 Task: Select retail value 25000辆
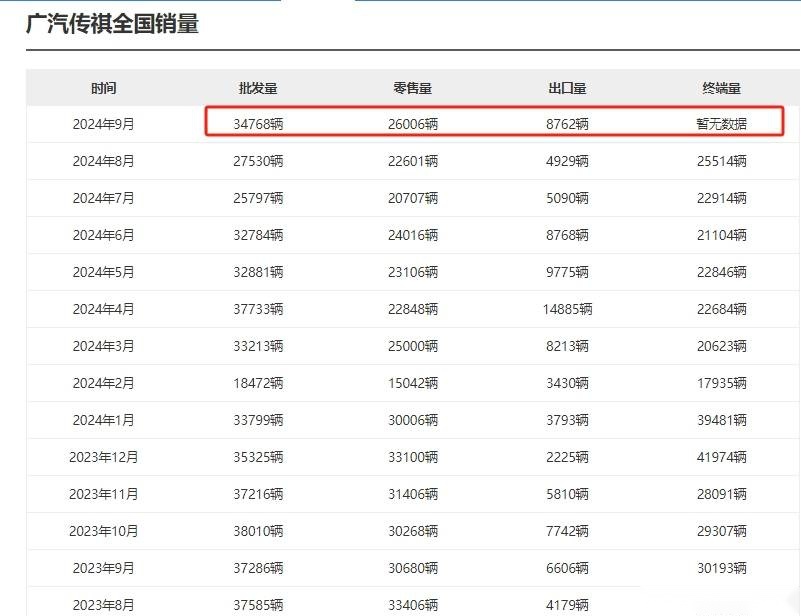click(x=413, y=346)
